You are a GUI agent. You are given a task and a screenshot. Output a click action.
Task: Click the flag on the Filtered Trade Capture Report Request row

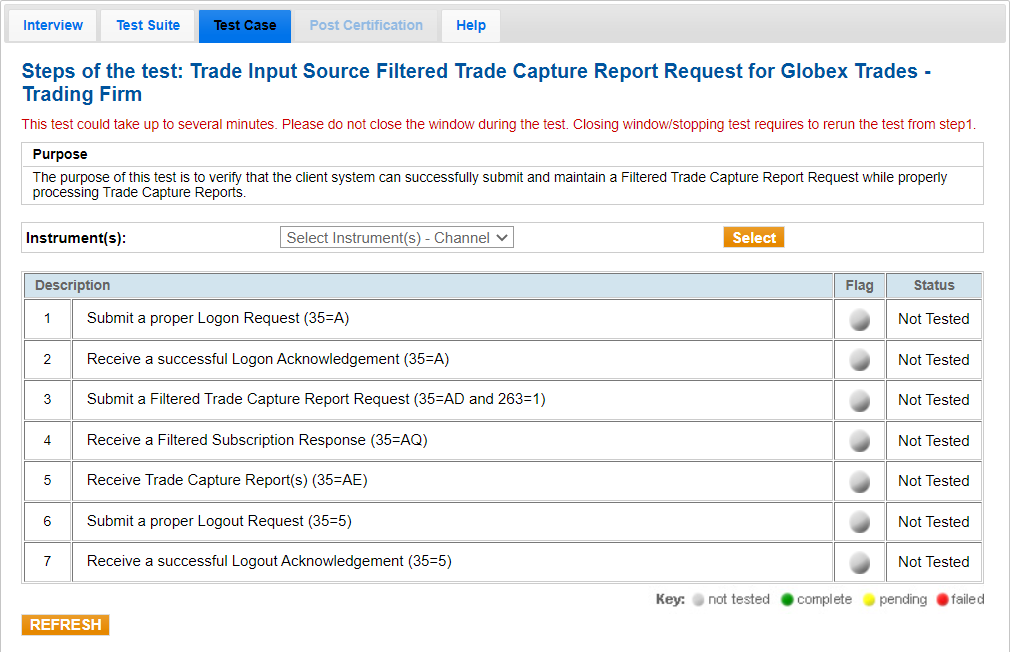[x=859, y=399]
